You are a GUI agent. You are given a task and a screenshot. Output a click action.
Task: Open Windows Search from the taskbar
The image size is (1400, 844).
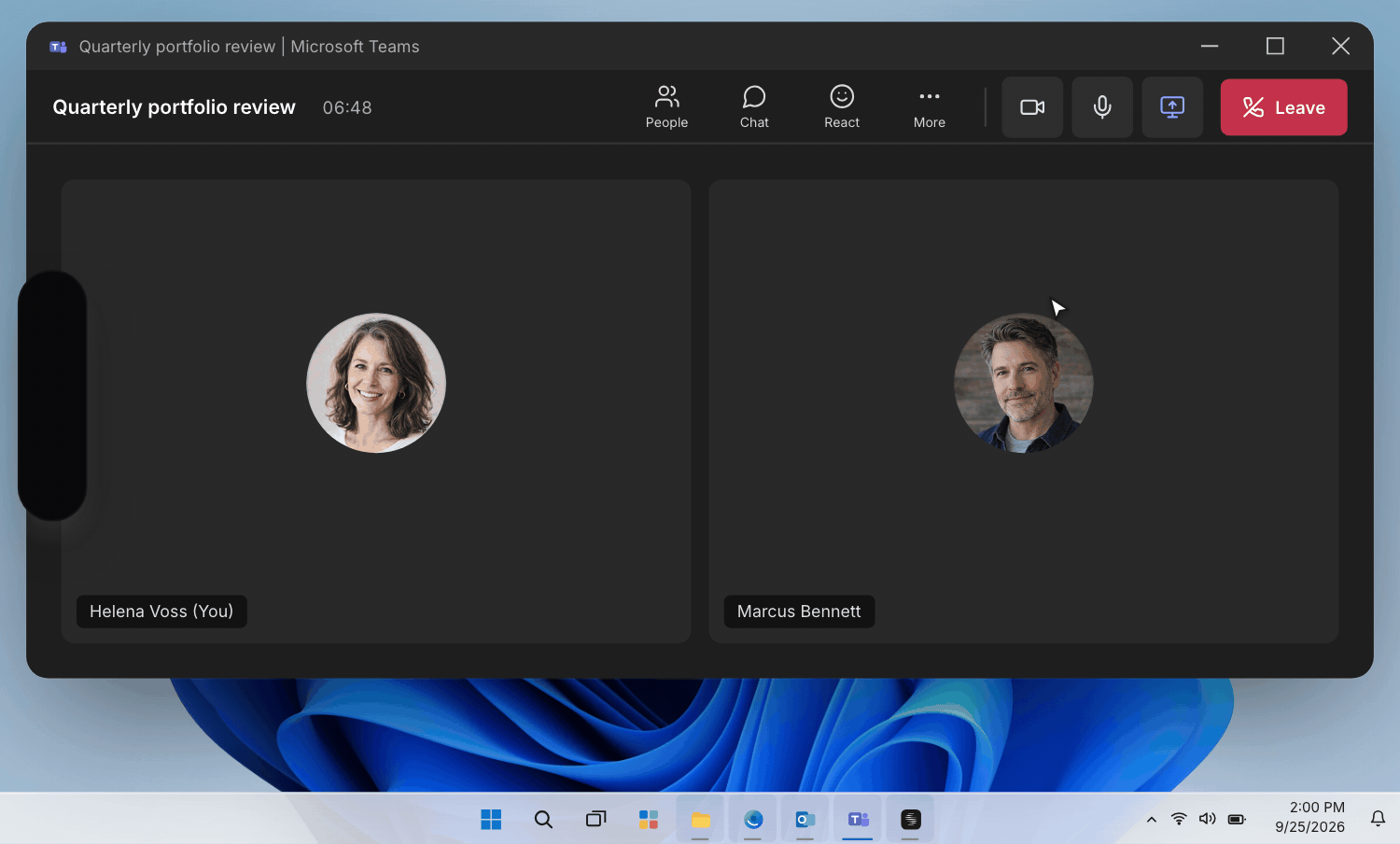click(543, 819)
